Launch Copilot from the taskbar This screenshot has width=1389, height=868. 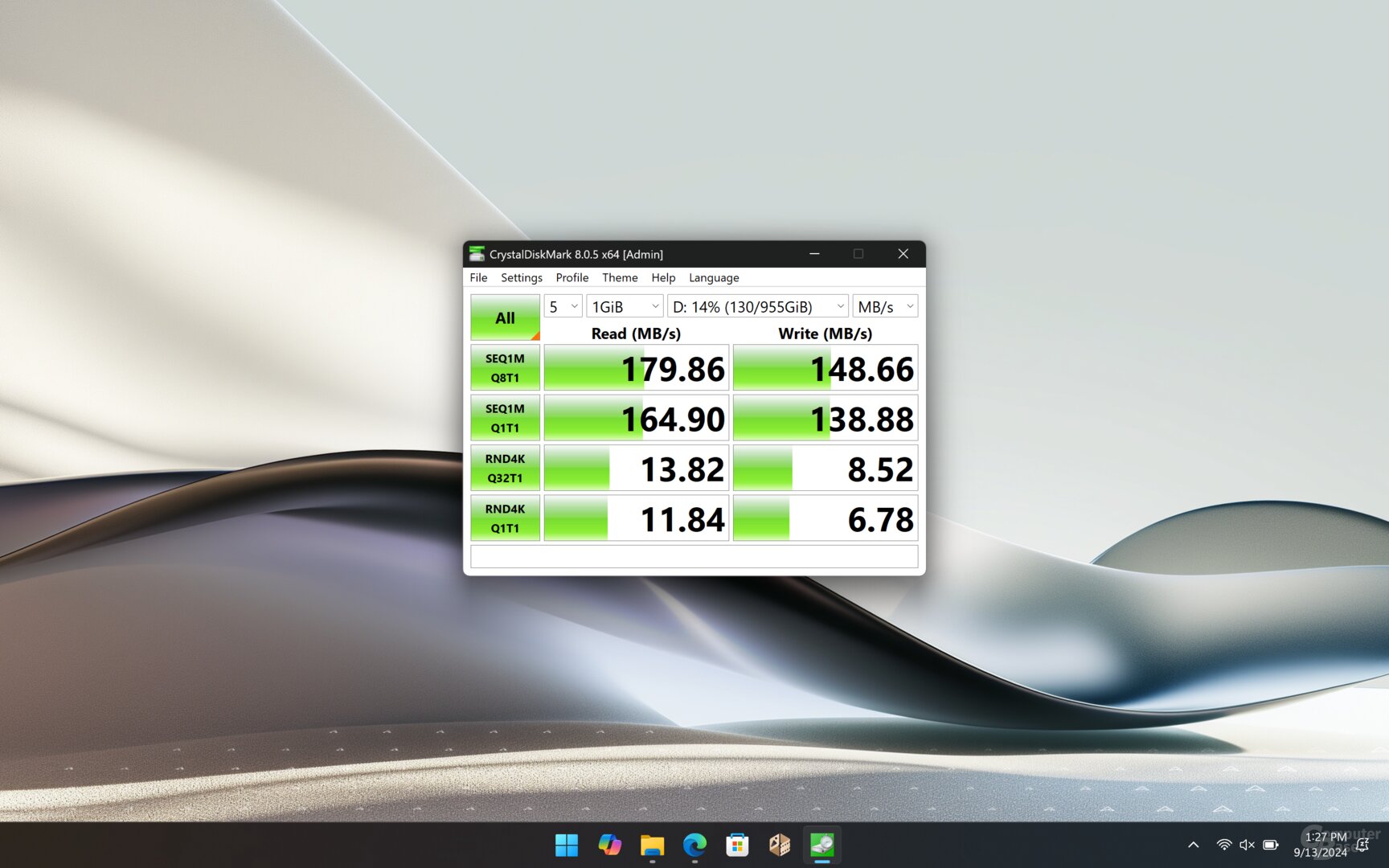[x=609, y=845]
